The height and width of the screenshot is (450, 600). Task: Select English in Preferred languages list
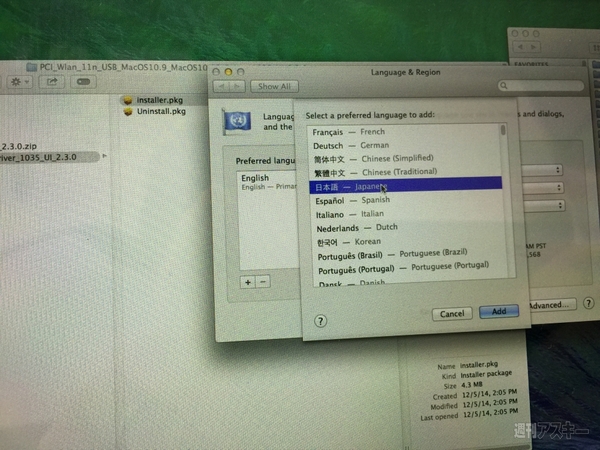[269, 182]
